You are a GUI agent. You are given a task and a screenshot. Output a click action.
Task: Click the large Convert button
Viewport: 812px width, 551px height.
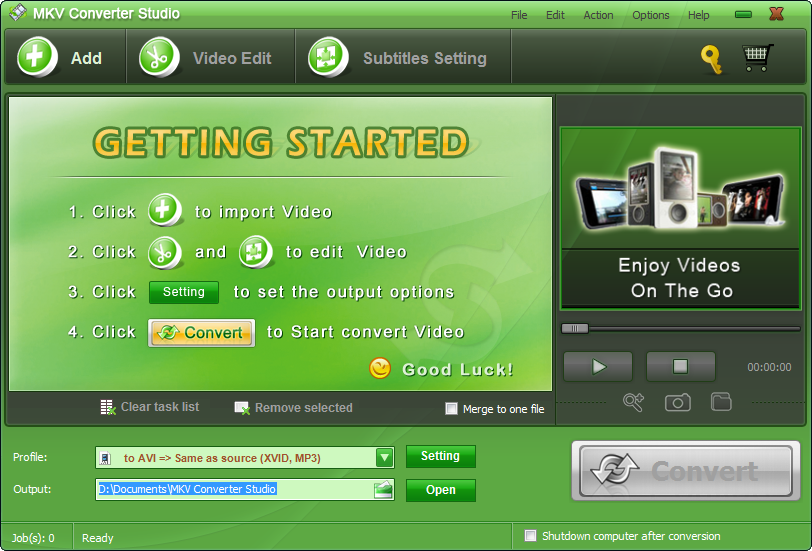[x=686, y=471]
